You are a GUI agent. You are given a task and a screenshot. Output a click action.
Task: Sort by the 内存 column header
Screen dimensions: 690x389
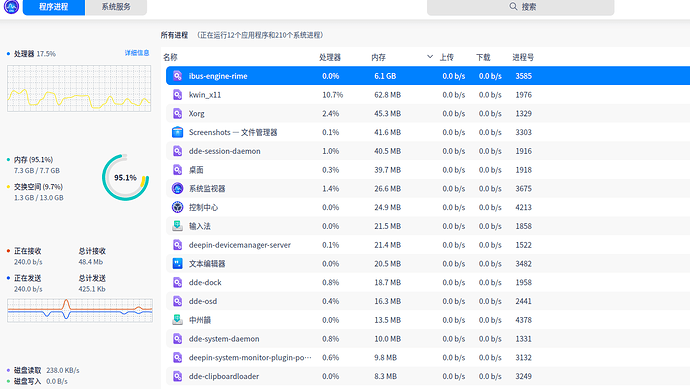pyautogui.click(x=378, y=57)
